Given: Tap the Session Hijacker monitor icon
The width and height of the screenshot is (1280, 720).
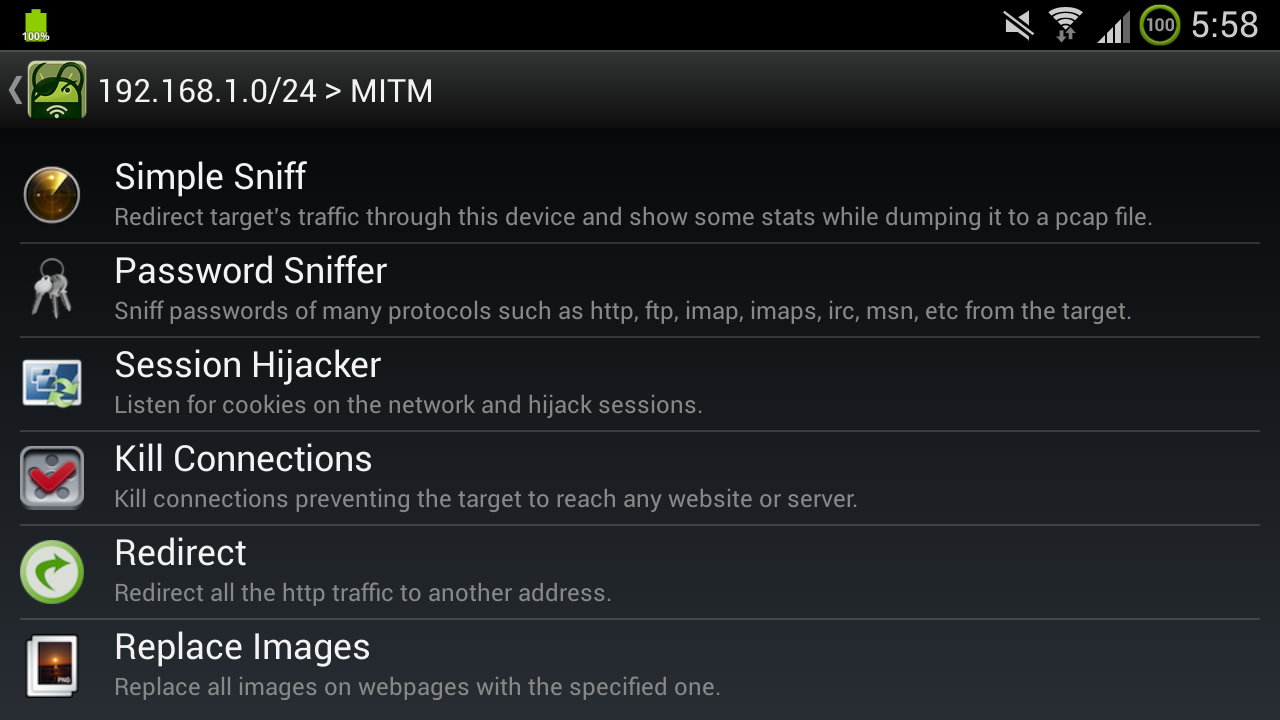Looking at the screenshot, I should point(52,383).
